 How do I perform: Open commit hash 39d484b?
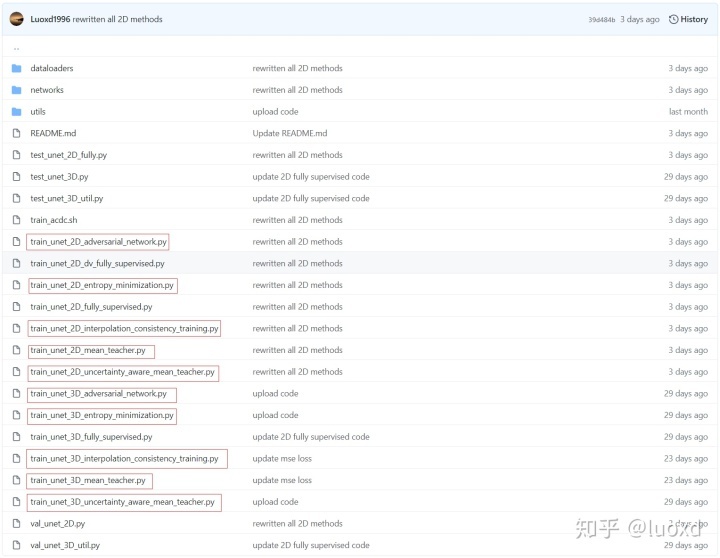tap(602, 20)
